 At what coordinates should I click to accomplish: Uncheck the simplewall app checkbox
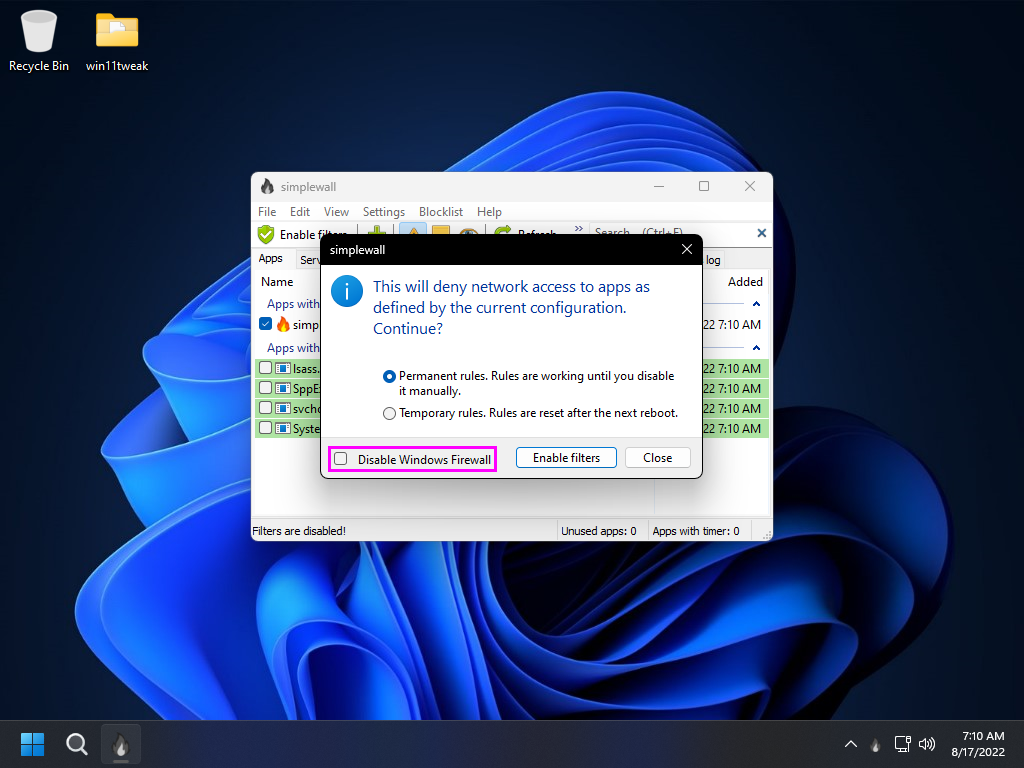pyautogui.click(x=265, y=324)
